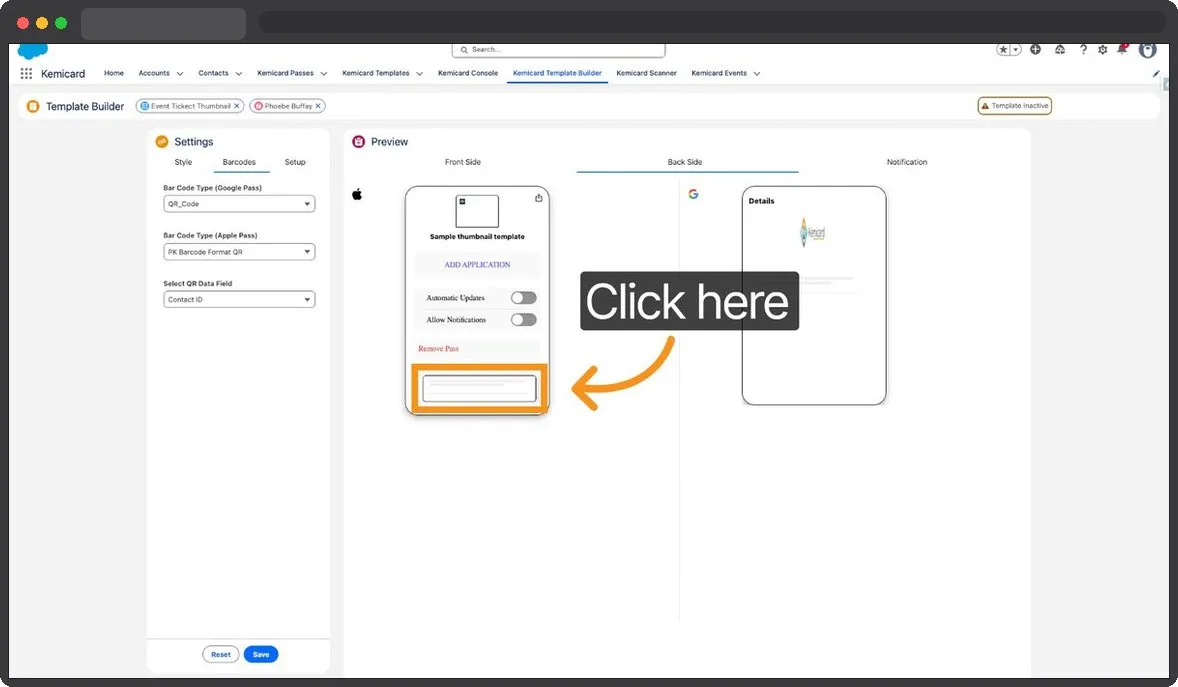The height and width of the screenshot is (687, 1178).
Task: Open Select QR Data Field dropdown
Action: coord(239,299)
